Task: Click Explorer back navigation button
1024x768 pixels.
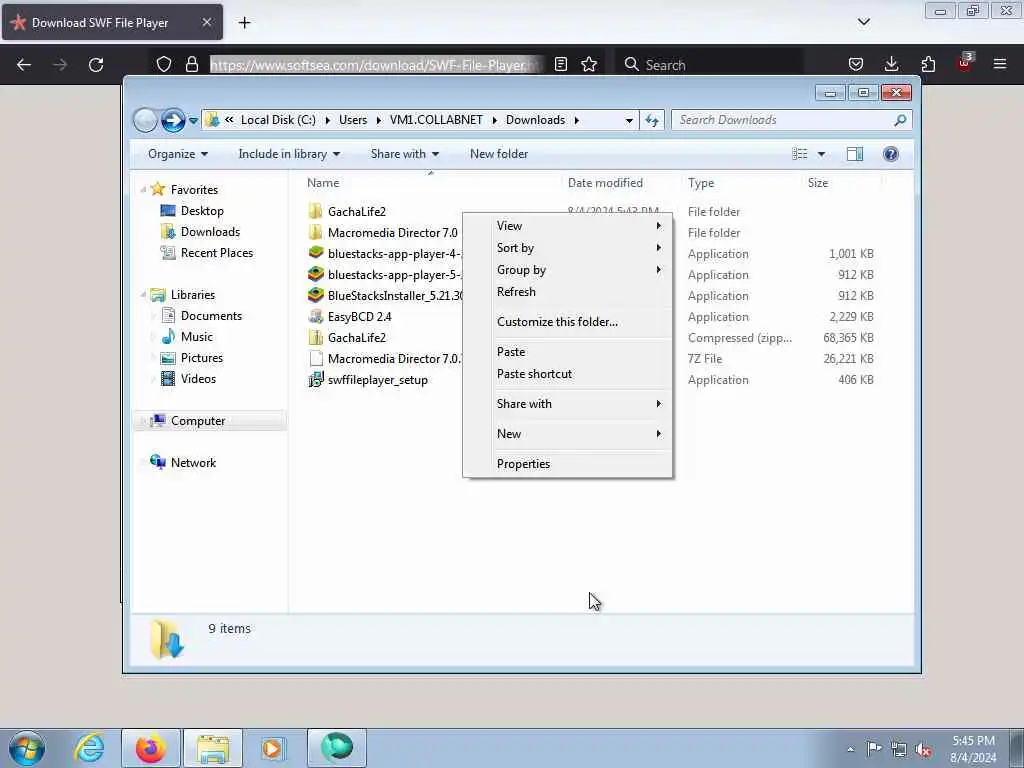Action: click(145, 120)
